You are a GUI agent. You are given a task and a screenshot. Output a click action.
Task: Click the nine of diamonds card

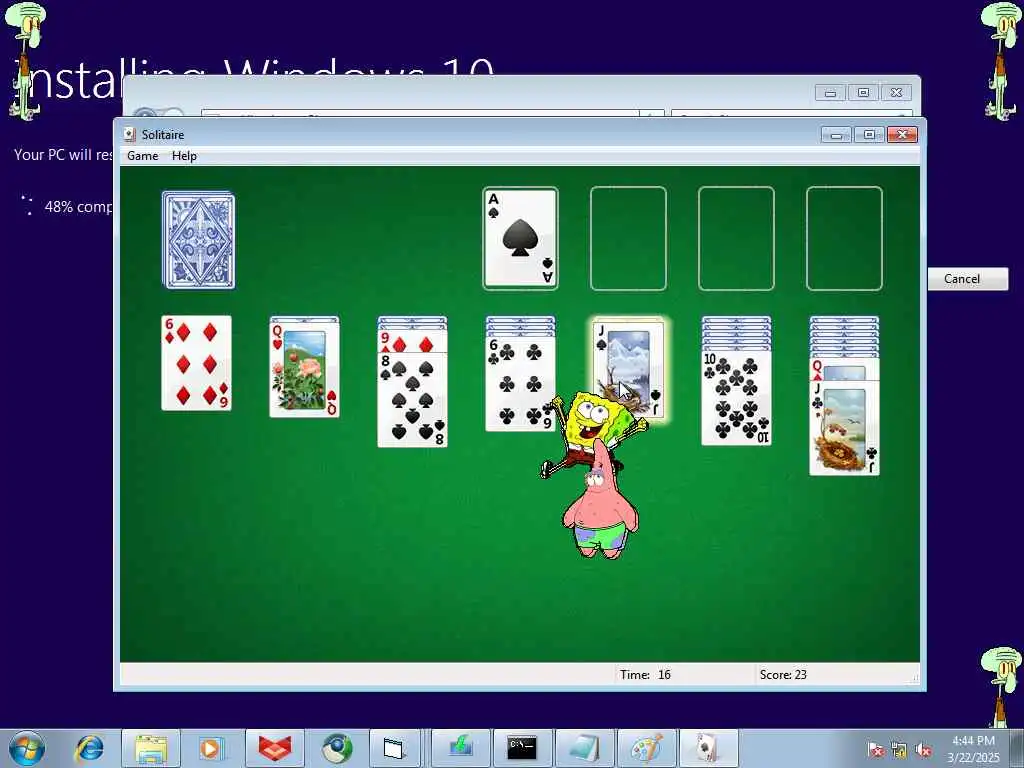pyautogui.click(x=412, y=342)
